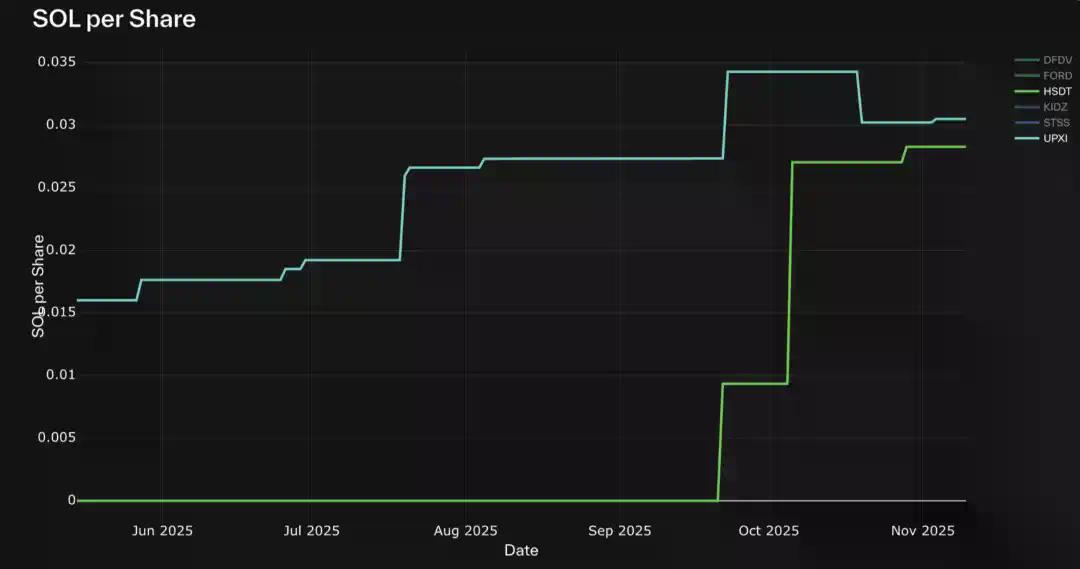Click the 0.035 y-axis tick label
Image resolution: width=1080 pixels, height=569 pixels.
[57, 62]
